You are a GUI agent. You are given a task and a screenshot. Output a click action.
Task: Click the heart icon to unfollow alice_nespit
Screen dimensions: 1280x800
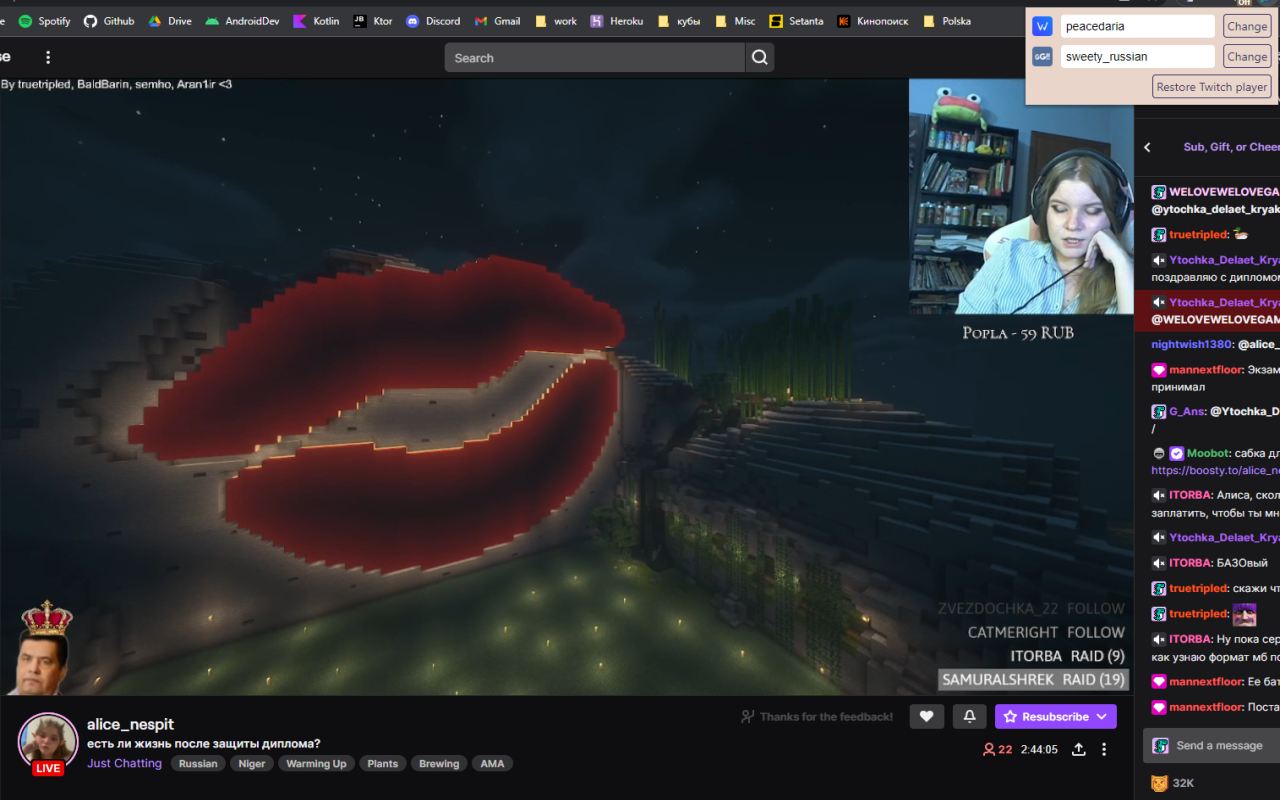pos(926,716)
